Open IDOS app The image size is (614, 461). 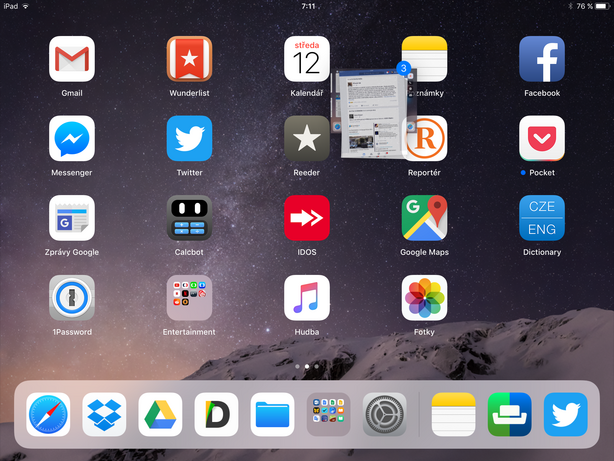coord(307,218)
